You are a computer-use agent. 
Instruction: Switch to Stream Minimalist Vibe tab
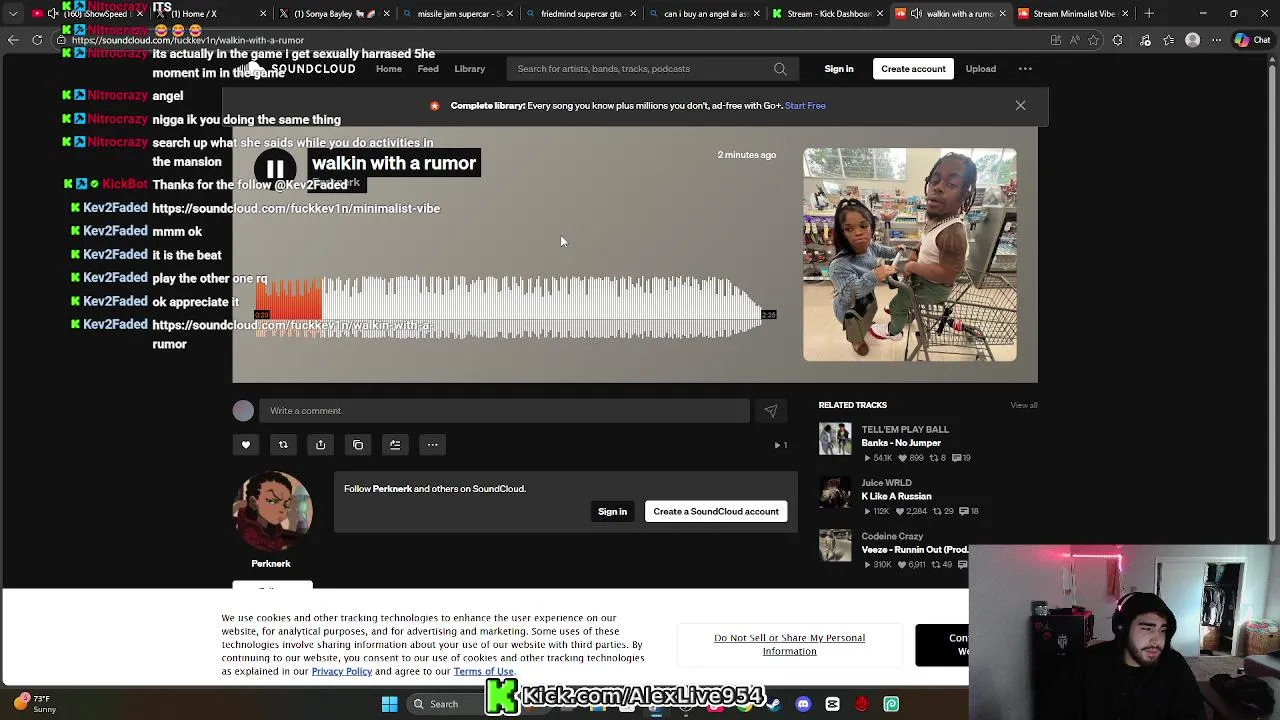tap(1071, 14)
